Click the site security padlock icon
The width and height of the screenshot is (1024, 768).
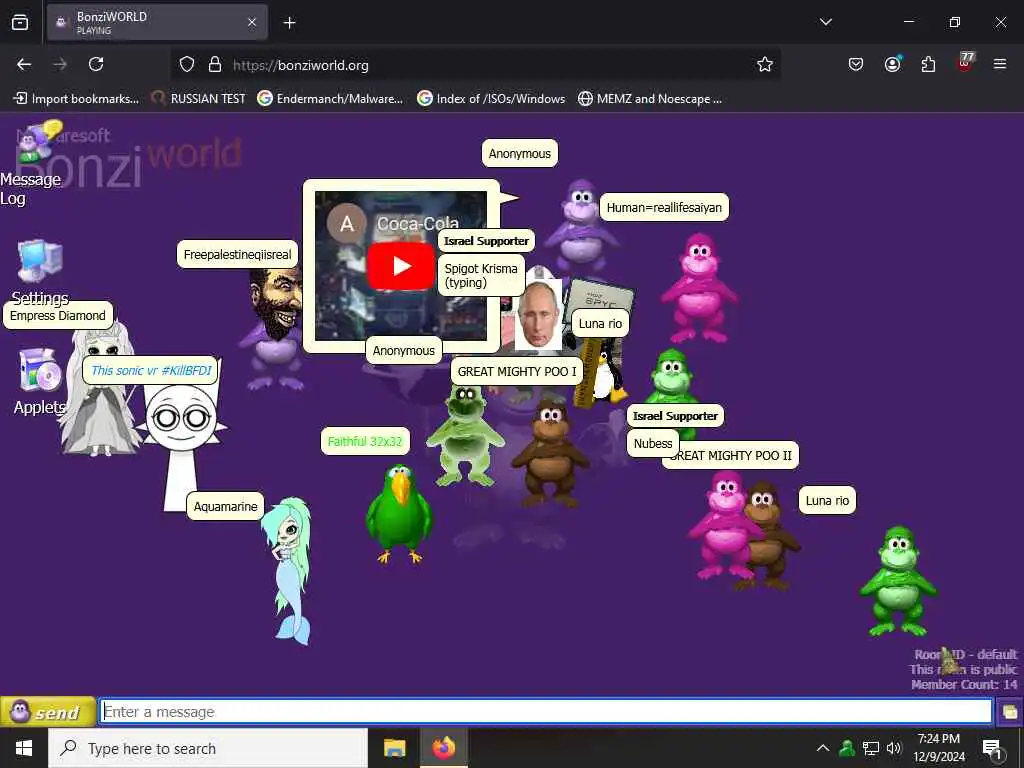215,65
